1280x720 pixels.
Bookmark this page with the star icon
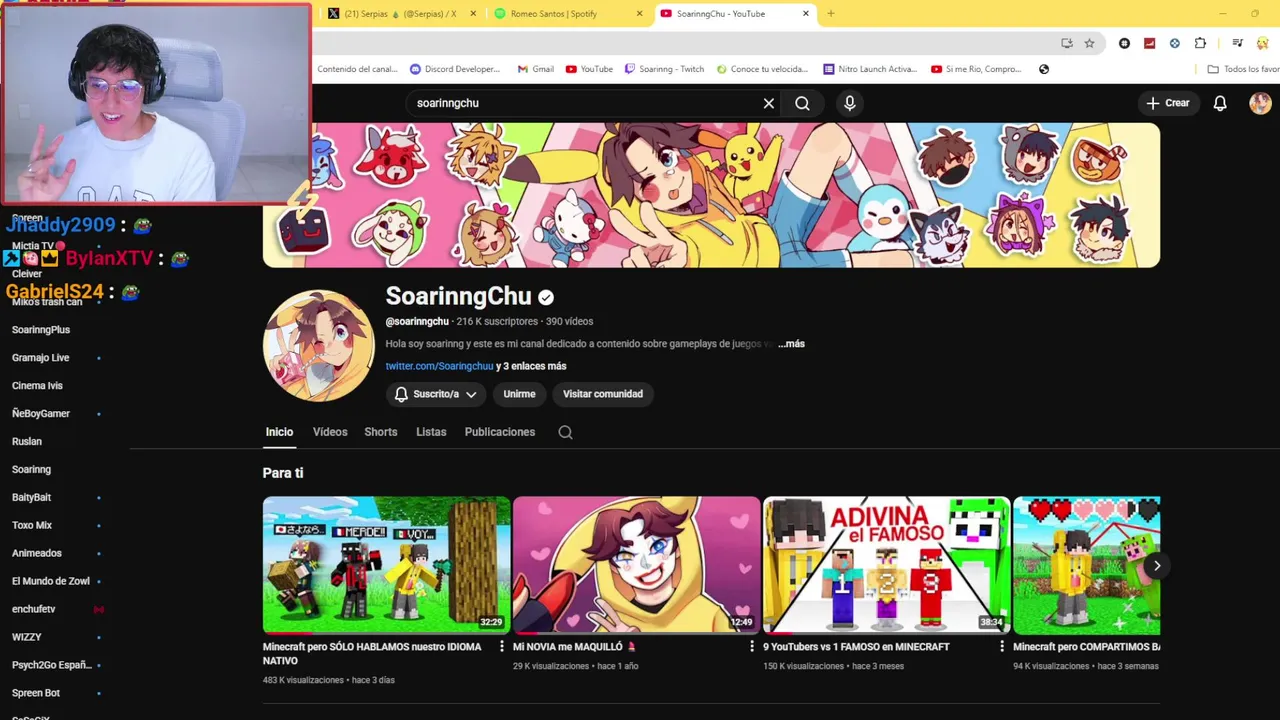pyautogui.click(x=1089, y=43)
